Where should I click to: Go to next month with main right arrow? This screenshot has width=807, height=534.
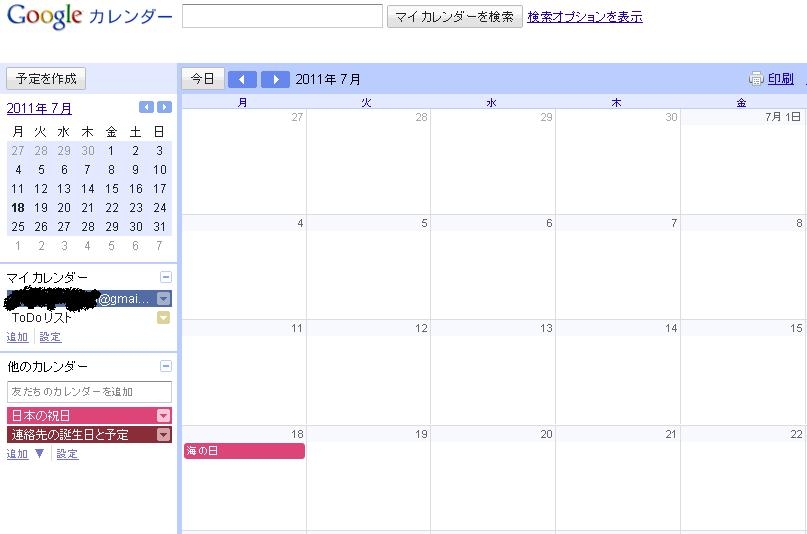click(275, 79)
